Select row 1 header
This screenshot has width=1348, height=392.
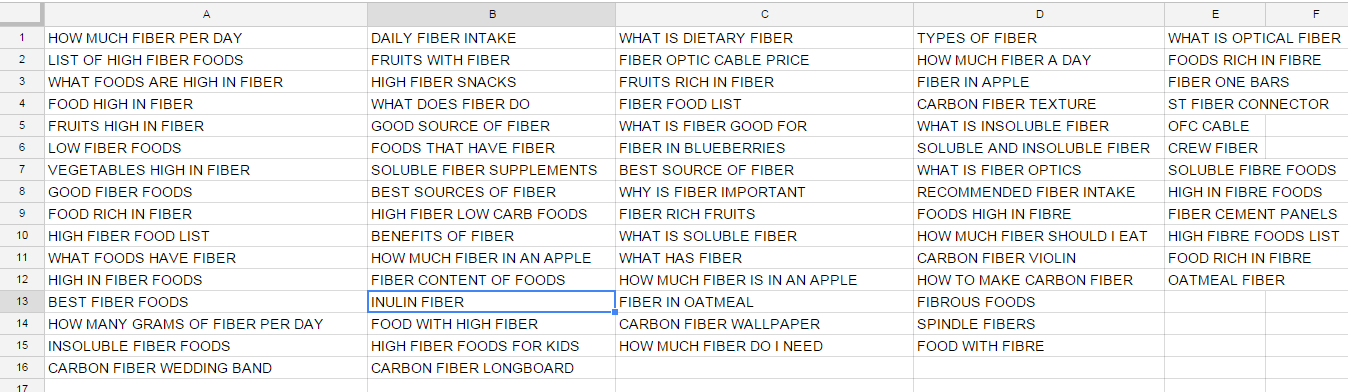pyautogui.click(x=22, y=38)
